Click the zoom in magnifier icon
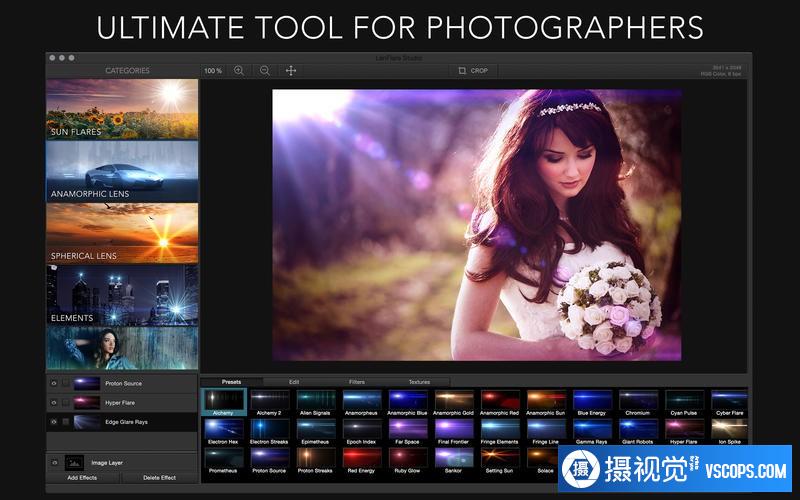Image resolution: width=800 pixels, height=500 pixels. (239, 71)
